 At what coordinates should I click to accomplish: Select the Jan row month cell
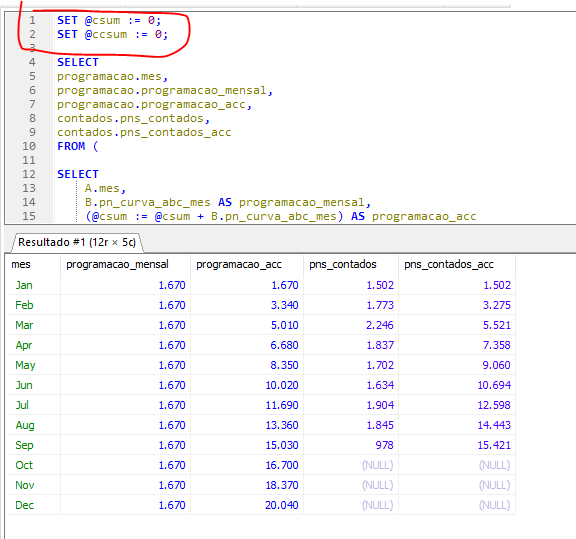coord(33,285)
